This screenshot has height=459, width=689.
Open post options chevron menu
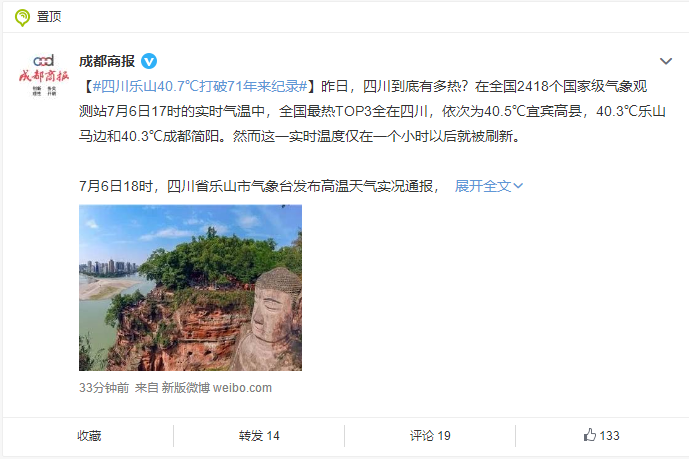666,61
